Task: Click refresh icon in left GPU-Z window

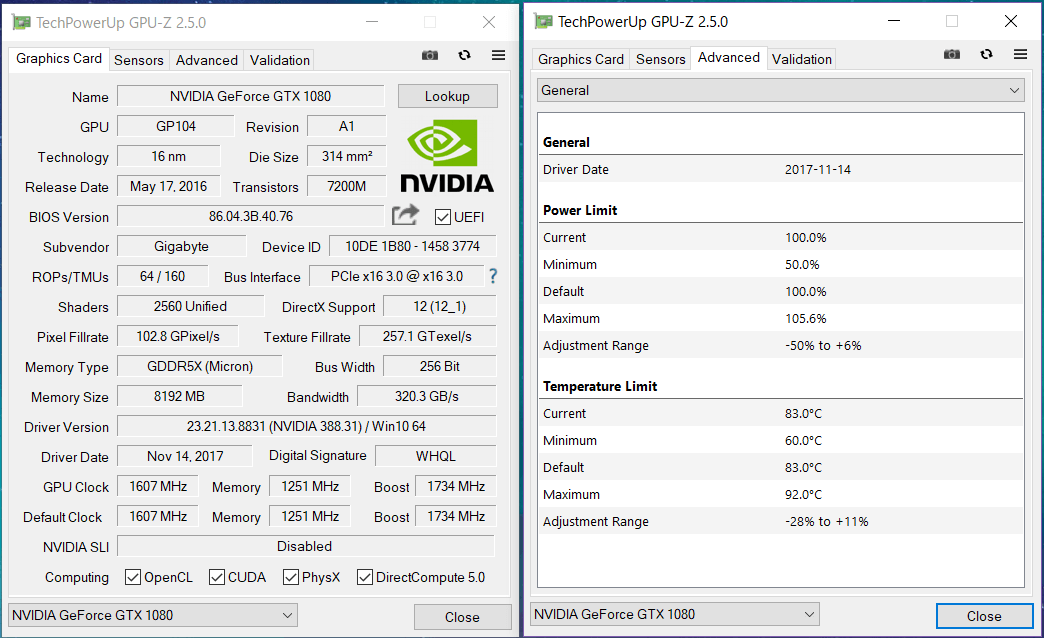Action: [465, 55]
